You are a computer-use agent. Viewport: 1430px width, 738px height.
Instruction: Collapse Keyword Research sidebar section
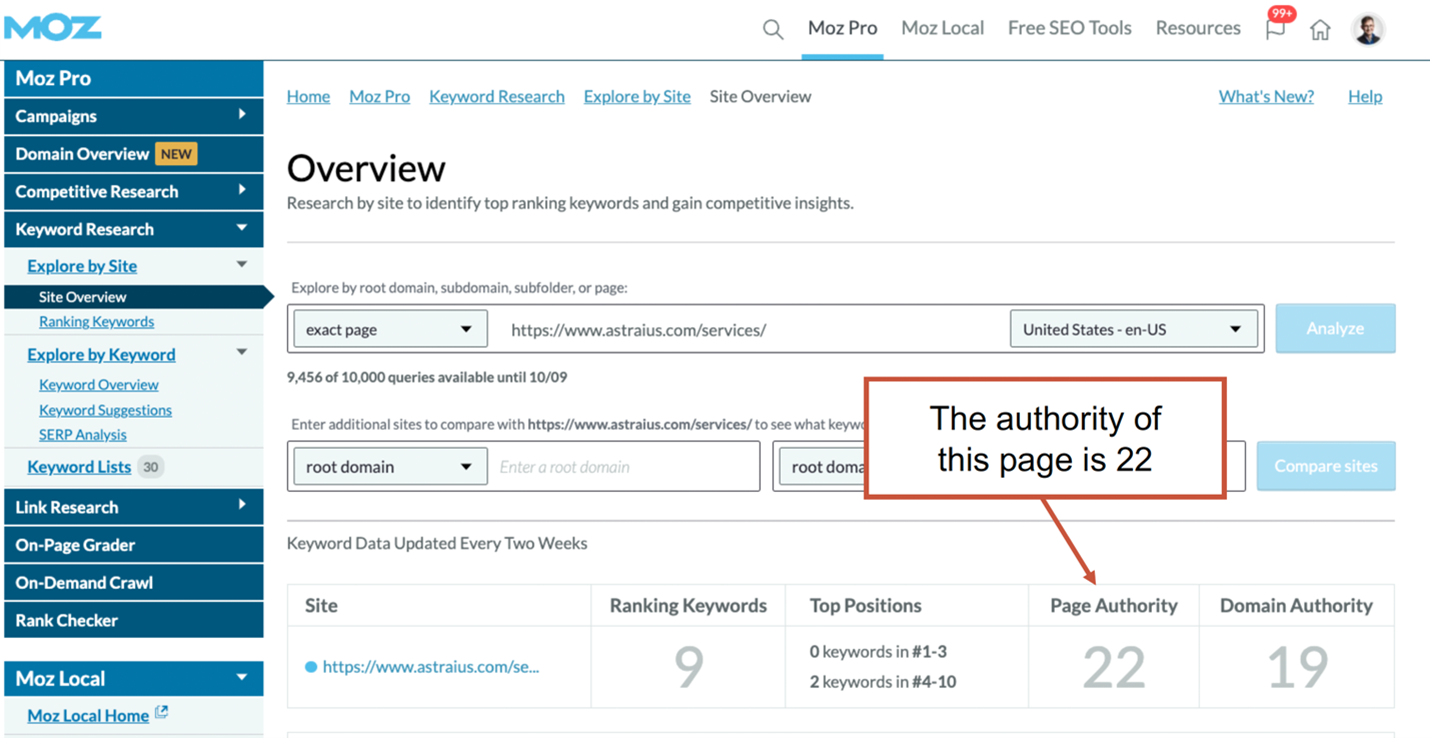pyautogui.click(x=134, y=229)
